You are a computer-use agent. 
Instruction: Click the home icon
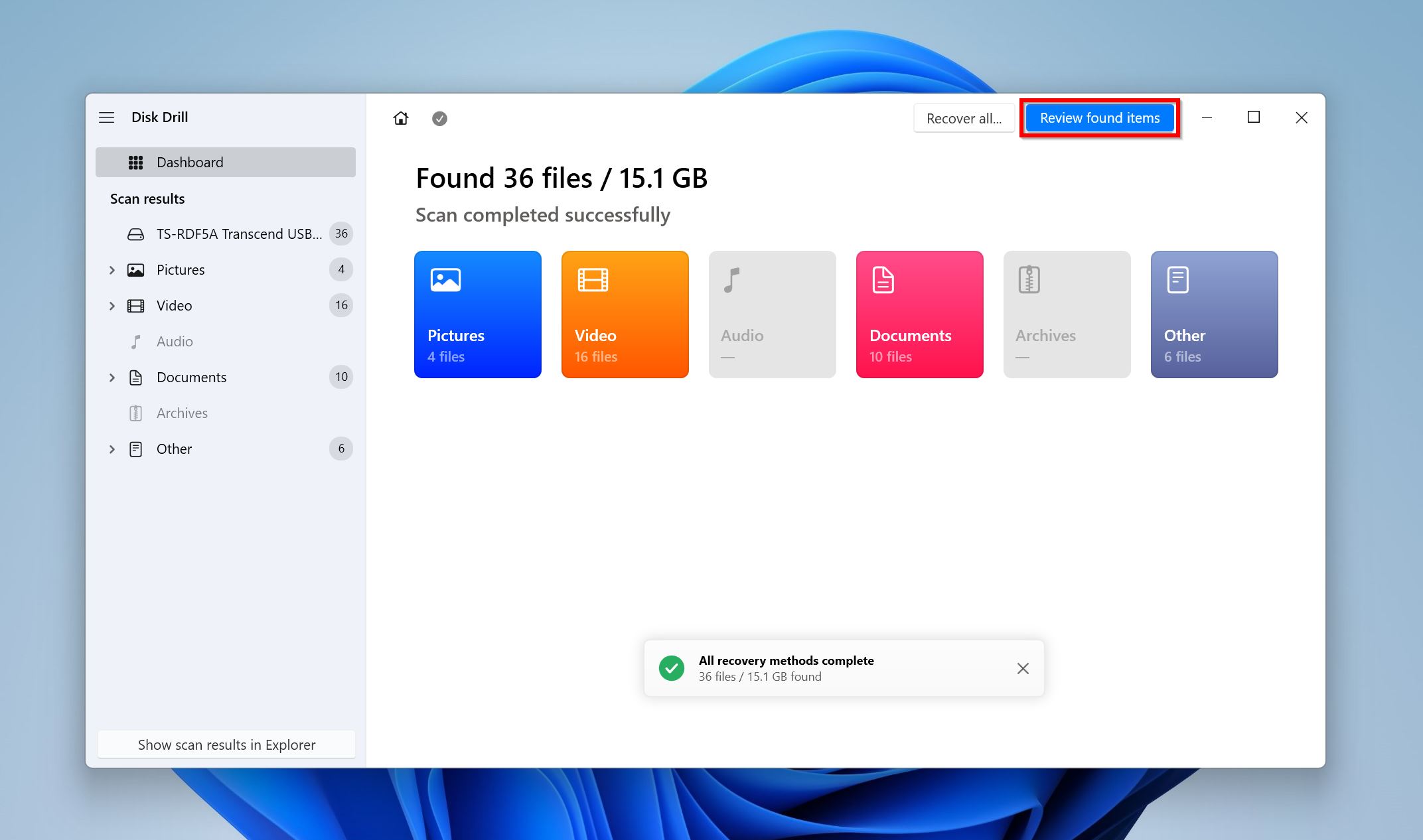coord(401,118)
